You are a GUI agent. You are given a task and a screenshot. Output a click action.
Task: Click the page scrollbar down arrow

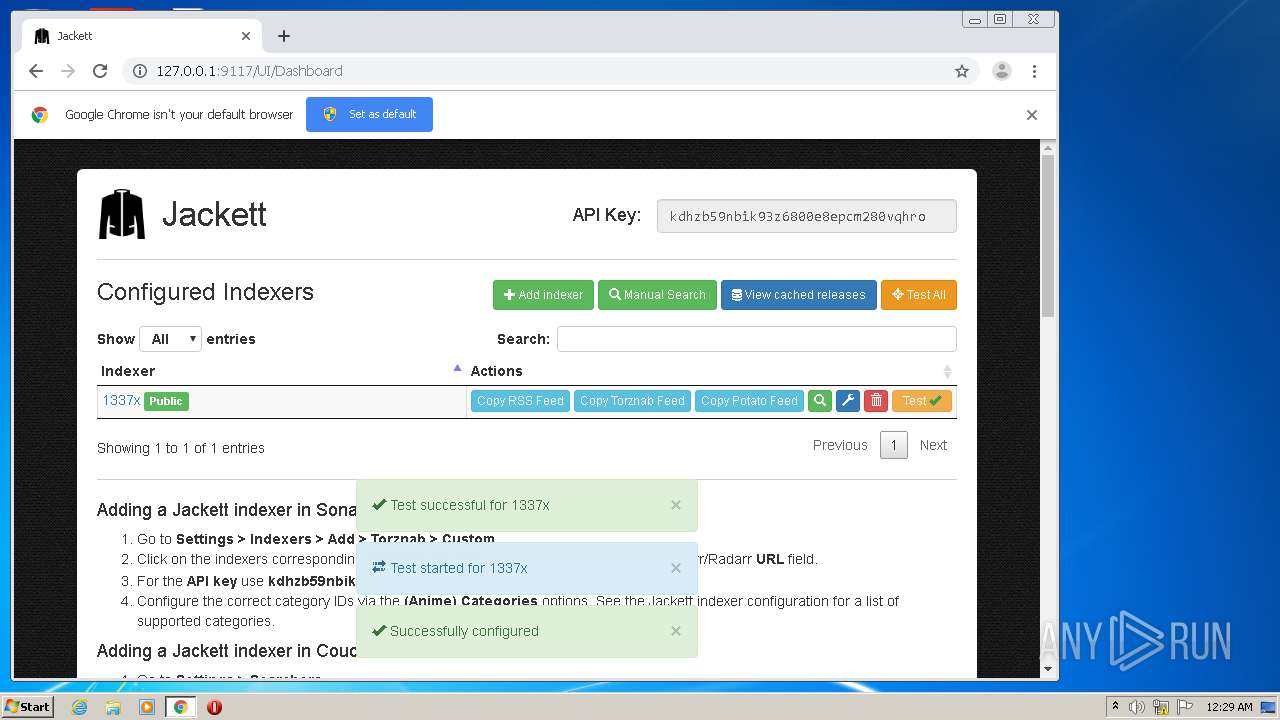(1048, 669)
